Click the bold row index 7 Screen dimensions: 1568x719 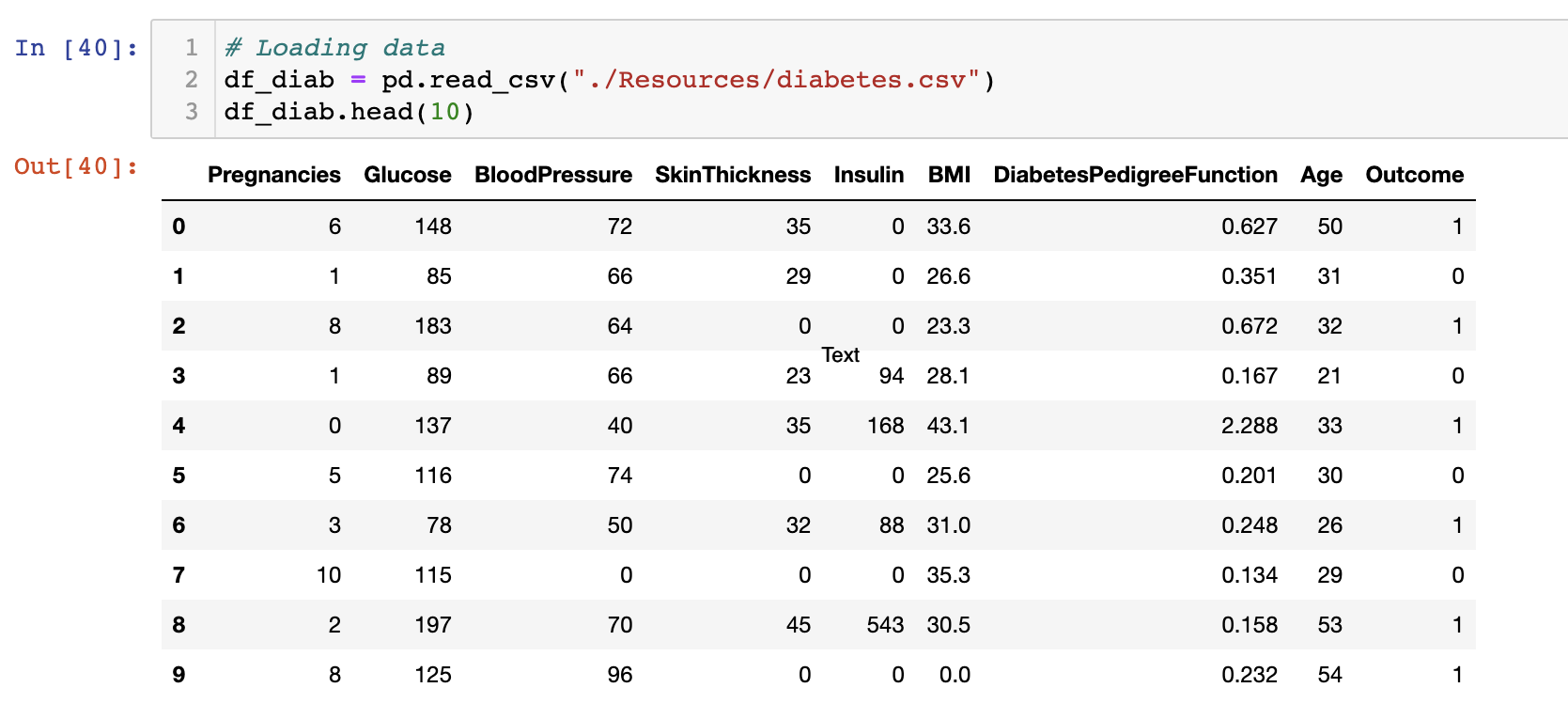179,575
